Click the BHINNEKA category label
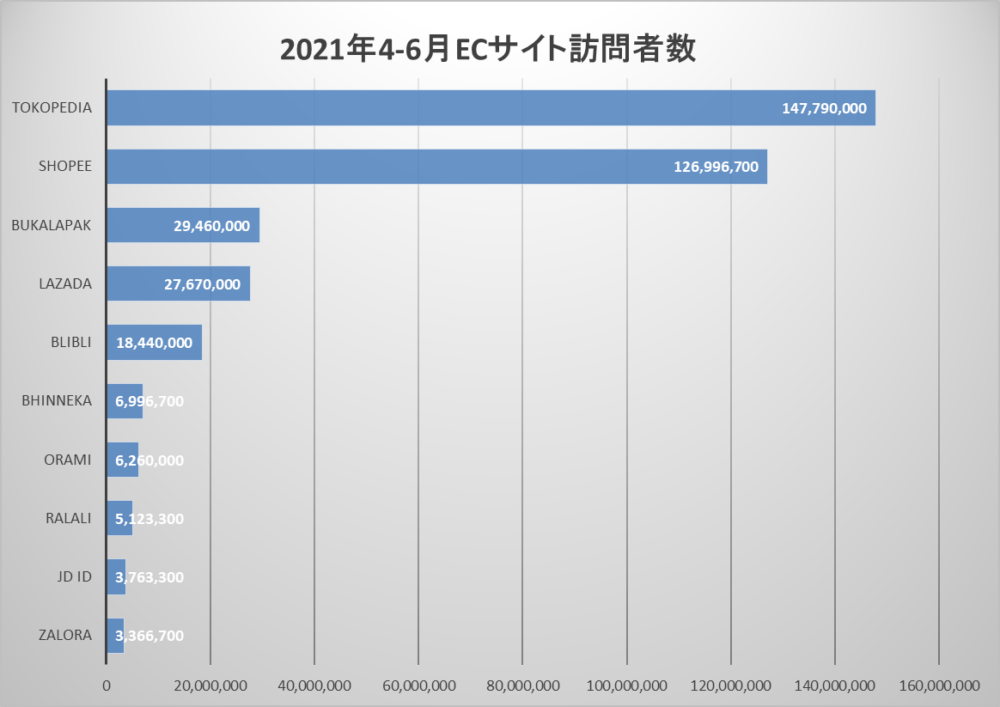The width and height of the screenshot is (1000, 707). [57, 401]
